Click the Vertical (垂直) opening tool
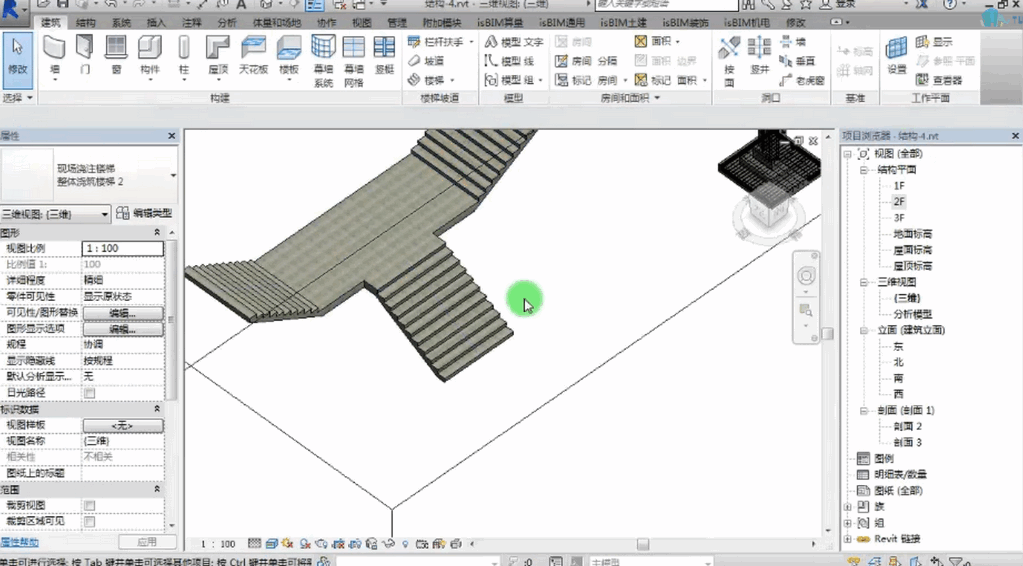Viewport: 1023px width, 566px height. click(x=797, y=61)
